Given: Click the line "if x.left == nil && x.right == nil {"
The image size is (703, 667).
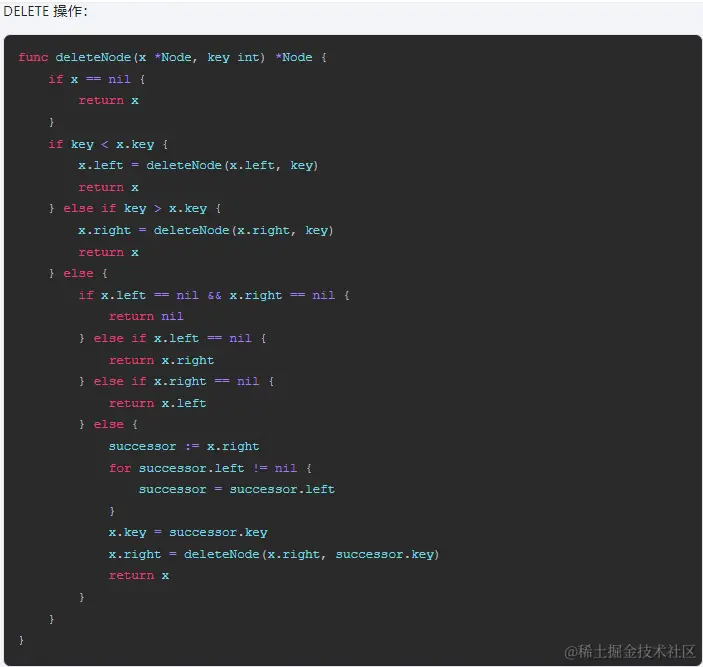Looking at the screenshot, I should coord(214,295).
